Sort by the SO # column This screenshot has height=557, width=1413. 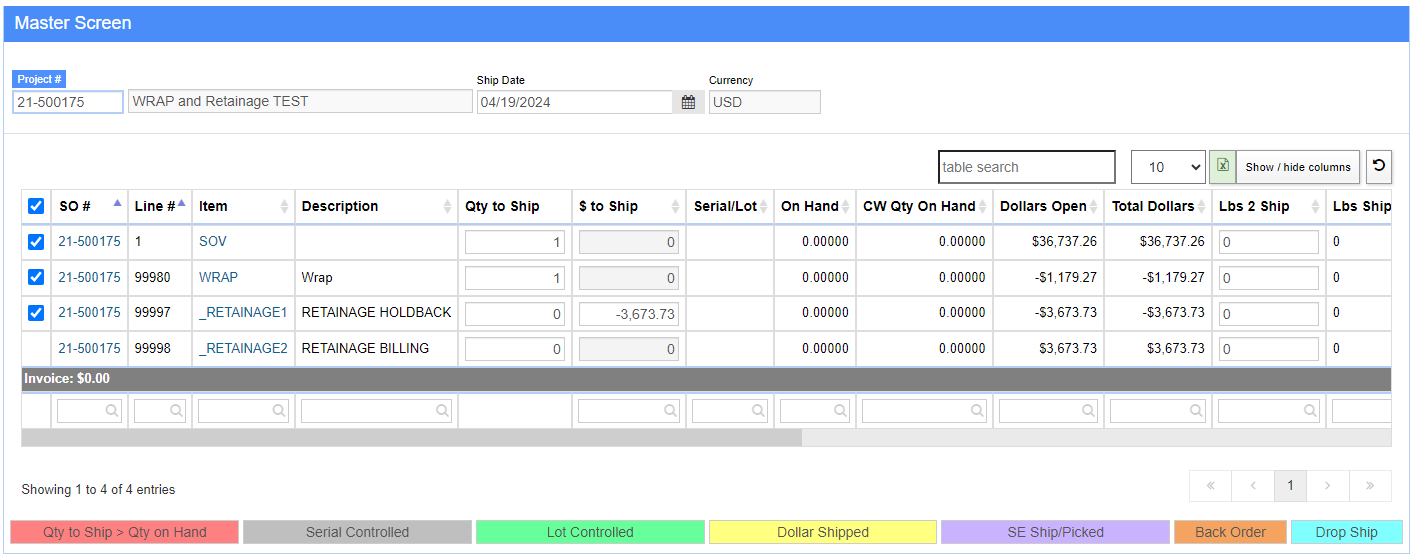75,206
